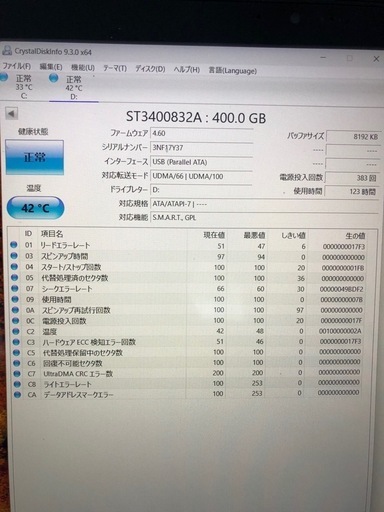This screenshot has height=512, width=384.
Task: Click the 正常 health status button
Action: click(x=35, y=157)
